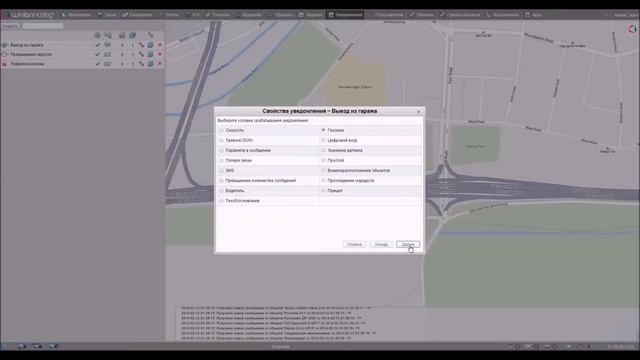Open the Отчеты tab
The width and height of the screenshot is (640, 360).
169,15
